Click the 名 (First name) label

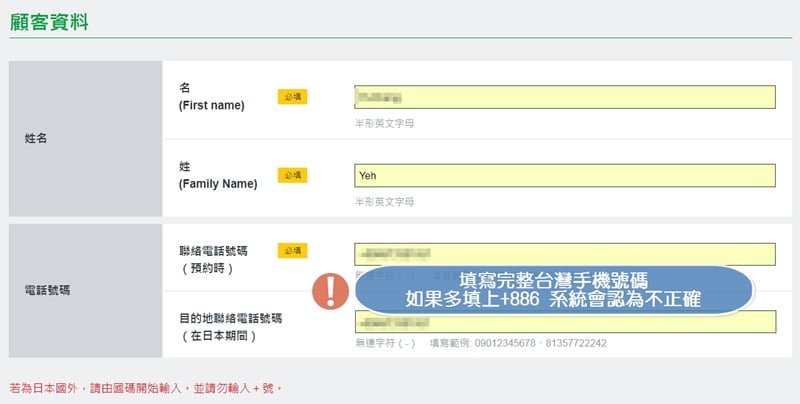tap(211, 96)
